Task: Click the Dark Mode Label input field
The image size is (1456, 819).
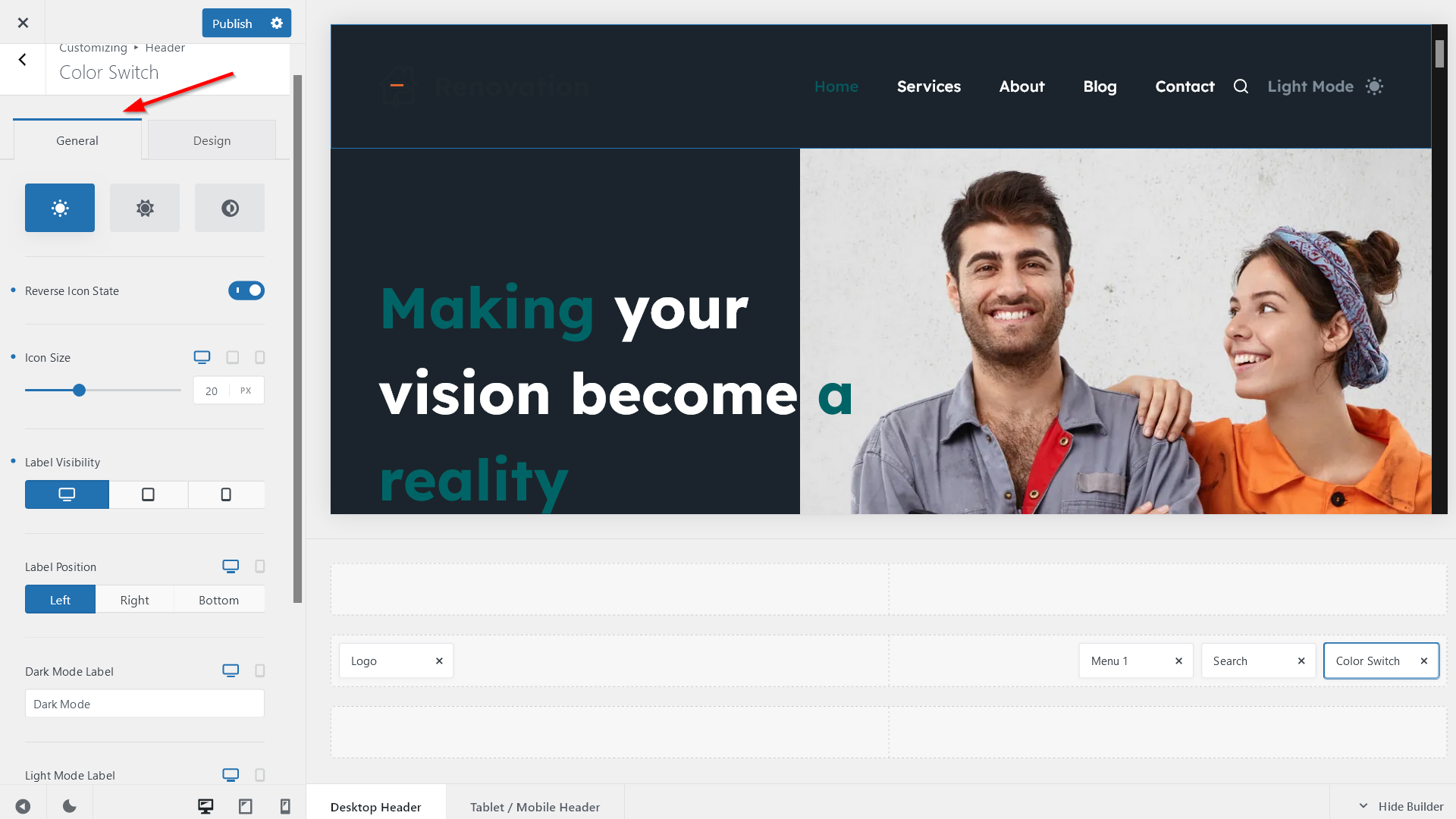Action: [145, 703]
